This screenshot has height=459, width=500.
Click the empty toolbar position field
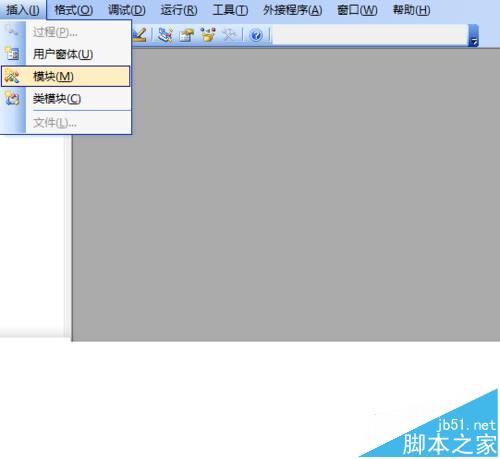click(370, 35)
